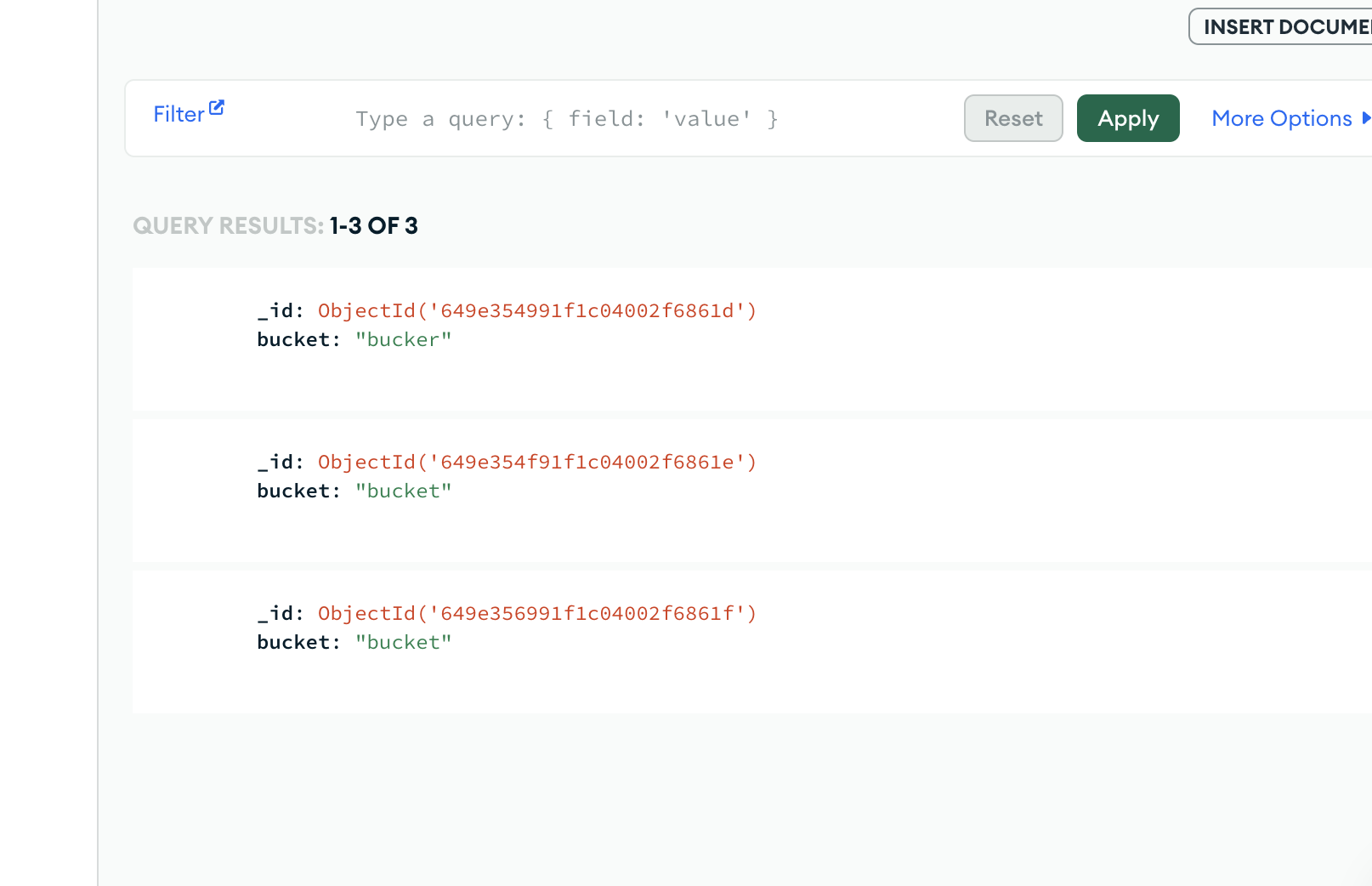Click the Query Results 1-3 of 3 label
Screen dimensions: 1372x886
275,225
